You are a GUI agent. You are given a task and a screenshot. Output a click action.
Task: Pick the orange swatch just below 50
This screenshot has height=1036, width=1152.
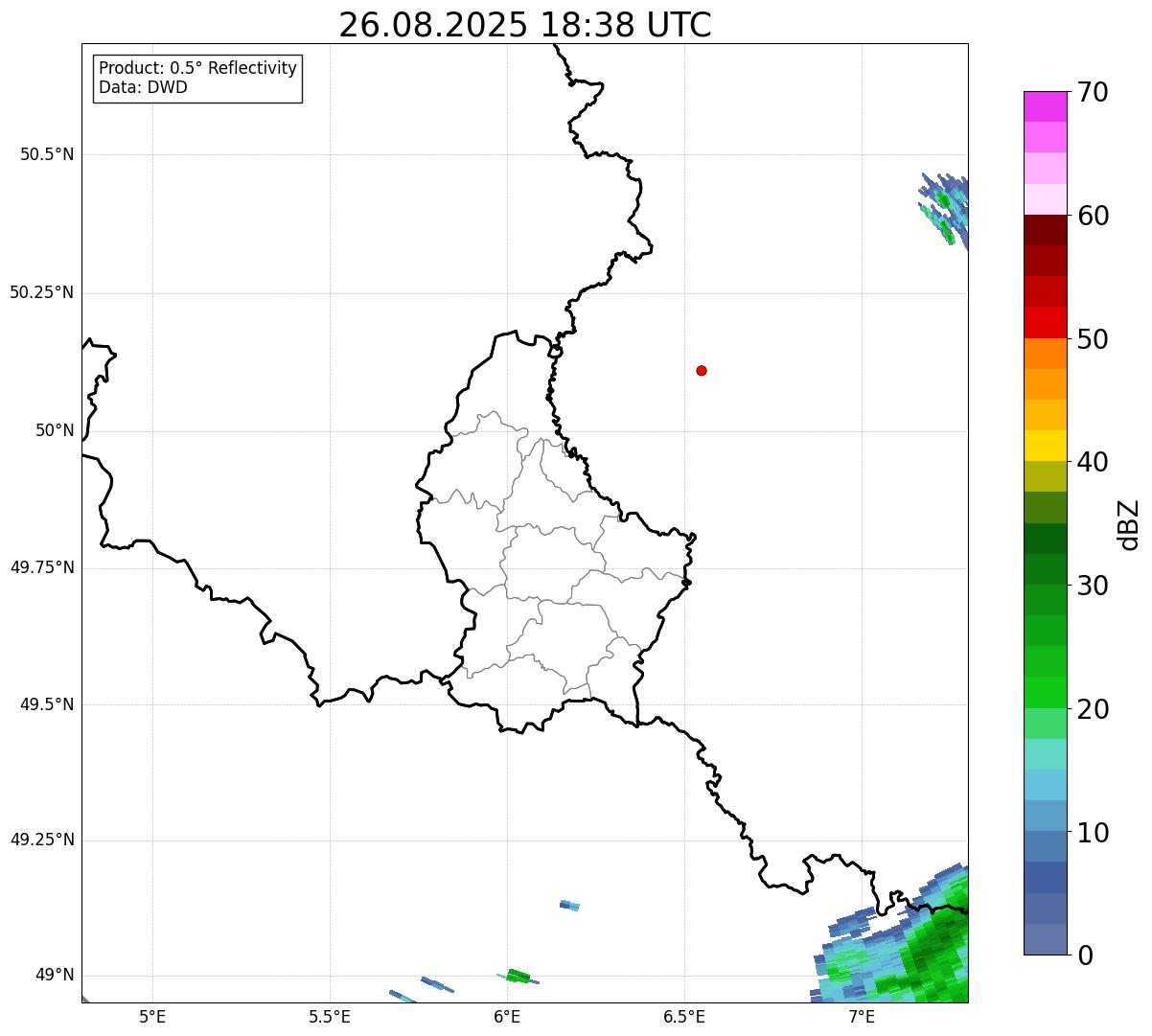coord(1045,354)
